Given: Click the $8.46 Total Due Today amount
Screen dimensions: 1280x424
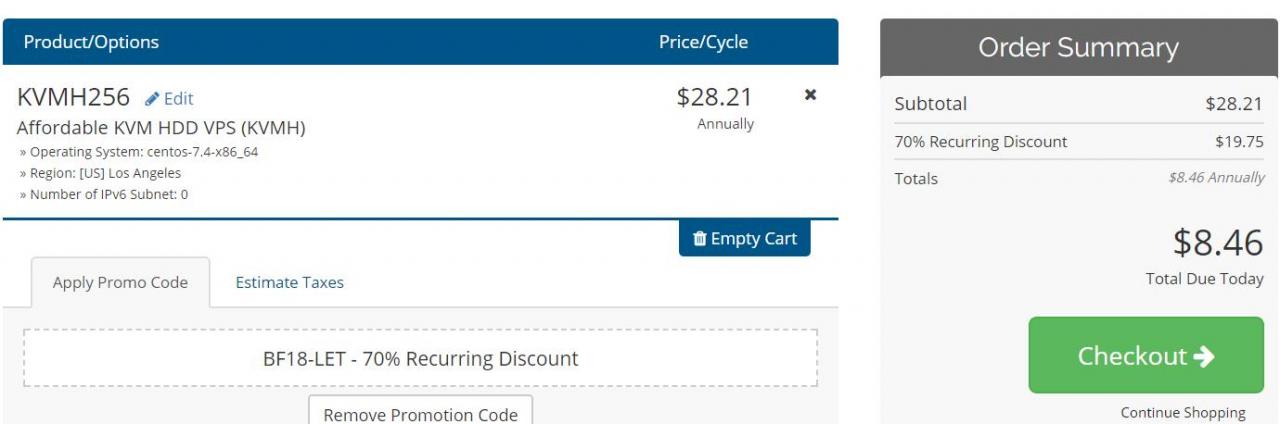Looking at the screenshot, I should click(x=1217, y=243).
